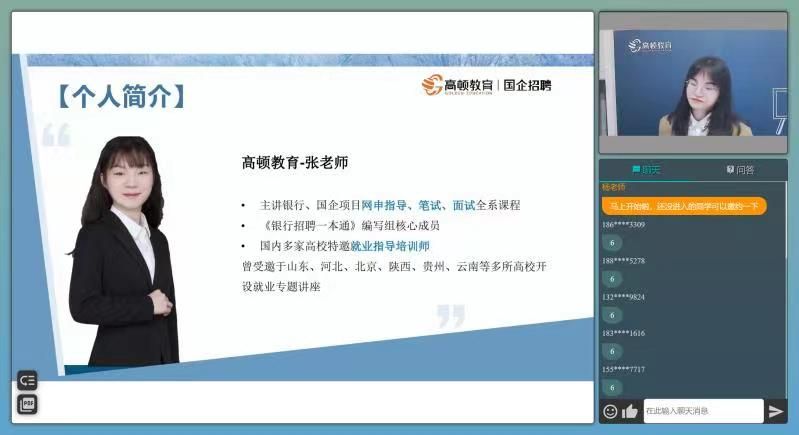Image resolution: width=799 pixels, height=435 pixels.
Task: Click the 杨老师 sender name in chat
Action: click(x=613, y=188)
